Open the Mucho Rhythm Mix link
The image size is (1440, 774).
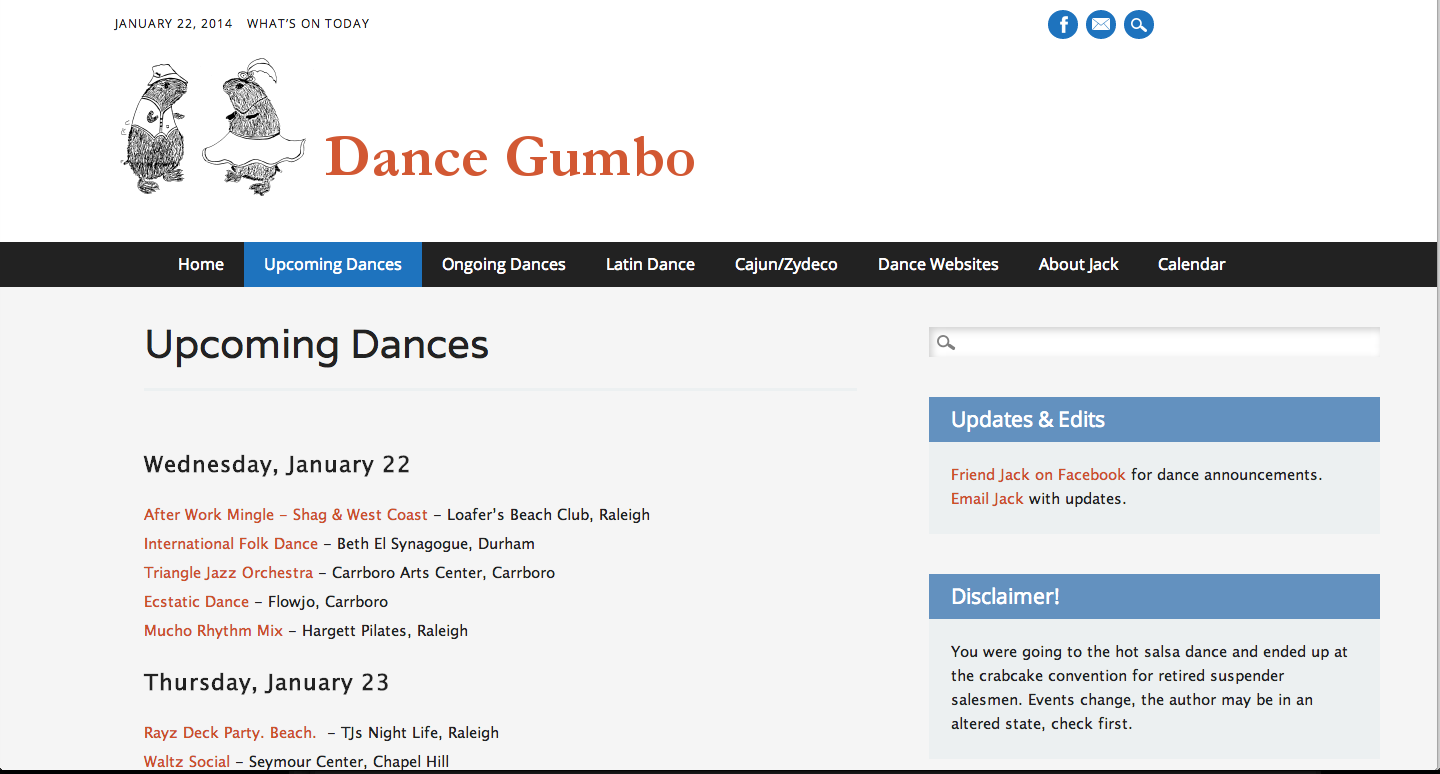[214, 631]
